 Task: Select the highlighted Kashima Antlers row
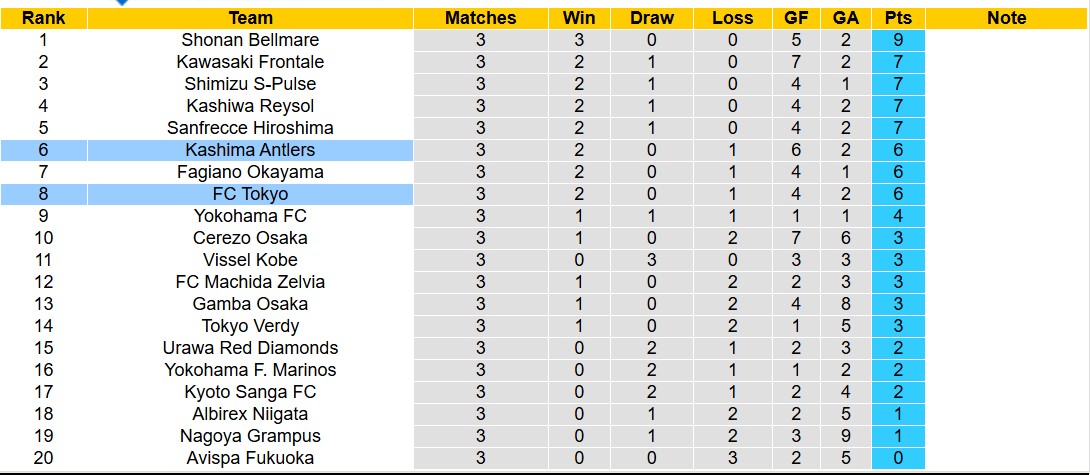pos(250,150)
